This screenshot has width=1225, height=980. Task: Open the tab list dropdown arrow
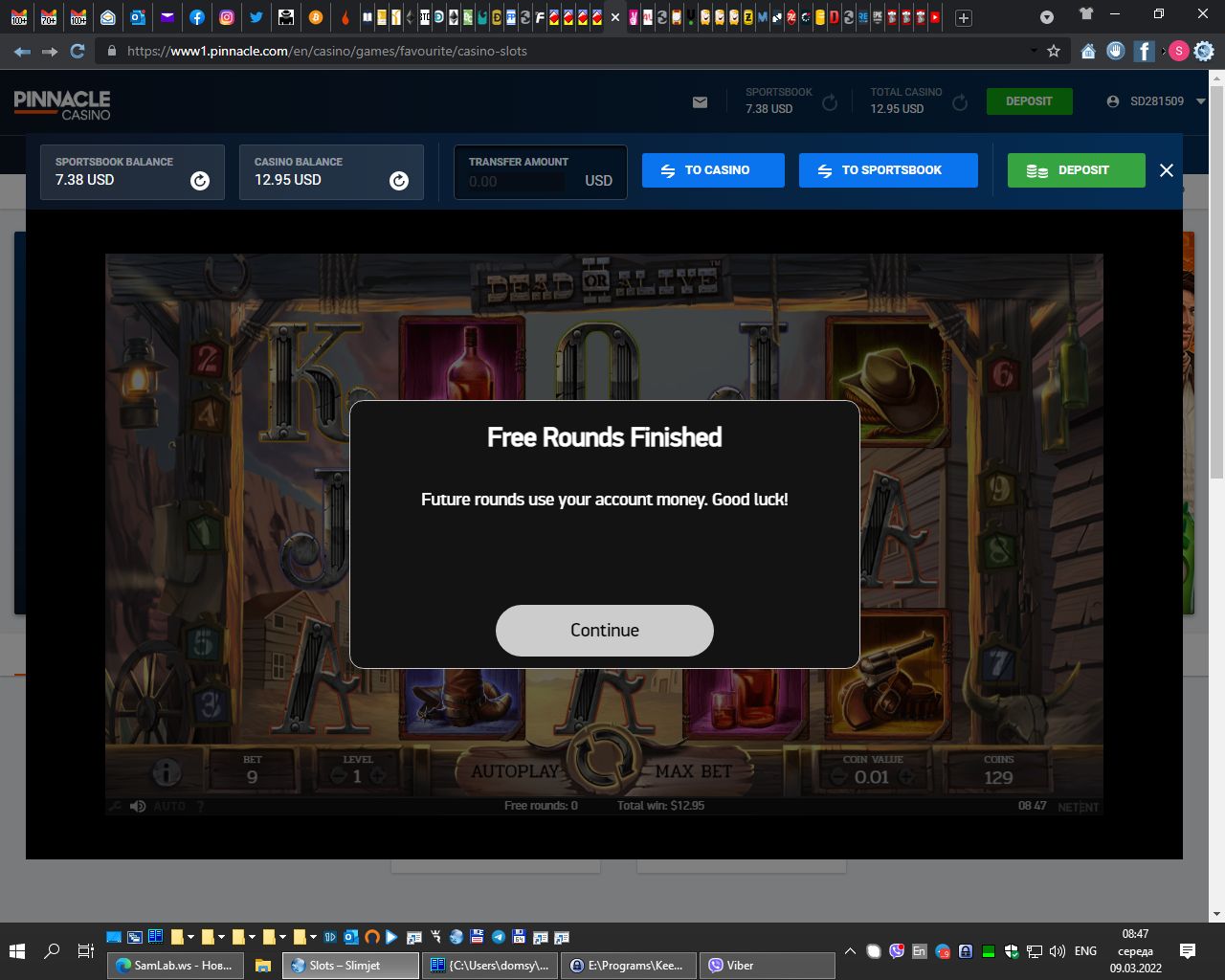click(1047, 17)
